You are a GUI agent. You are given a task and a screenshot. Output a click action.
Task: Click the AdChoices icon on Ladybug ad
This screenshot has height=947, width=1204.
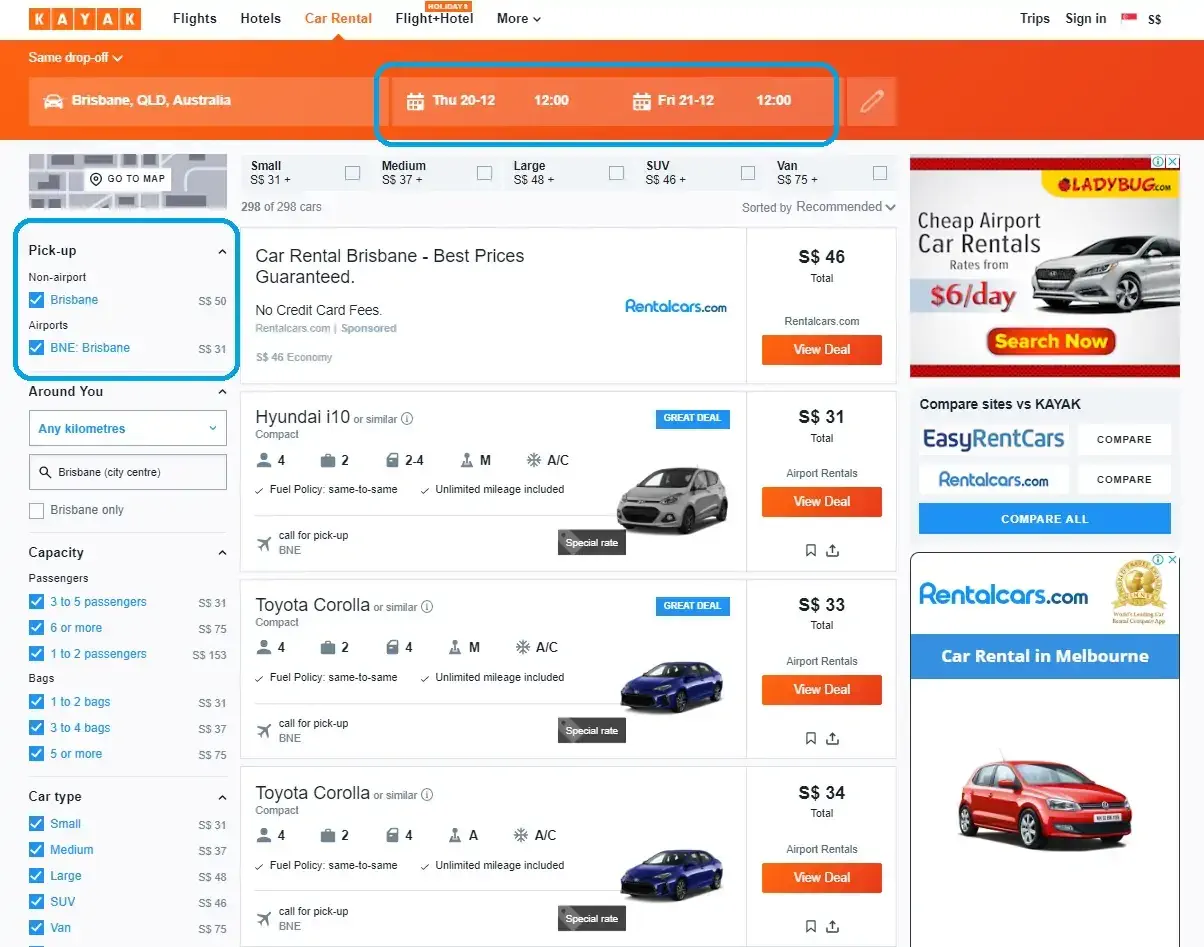point(1158,162)
